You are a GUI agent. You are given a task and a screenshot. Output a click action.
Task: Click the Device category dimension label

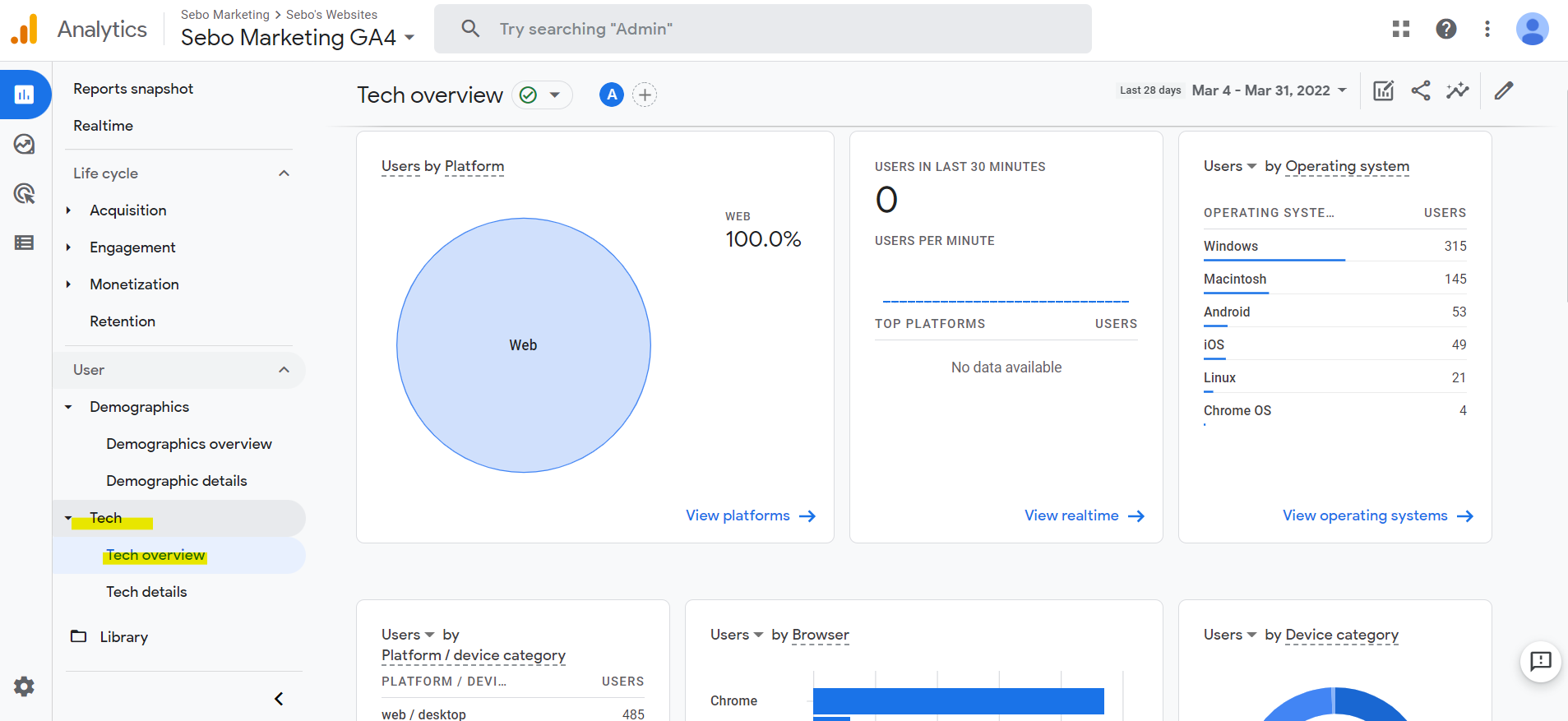tap(1342, 635)
